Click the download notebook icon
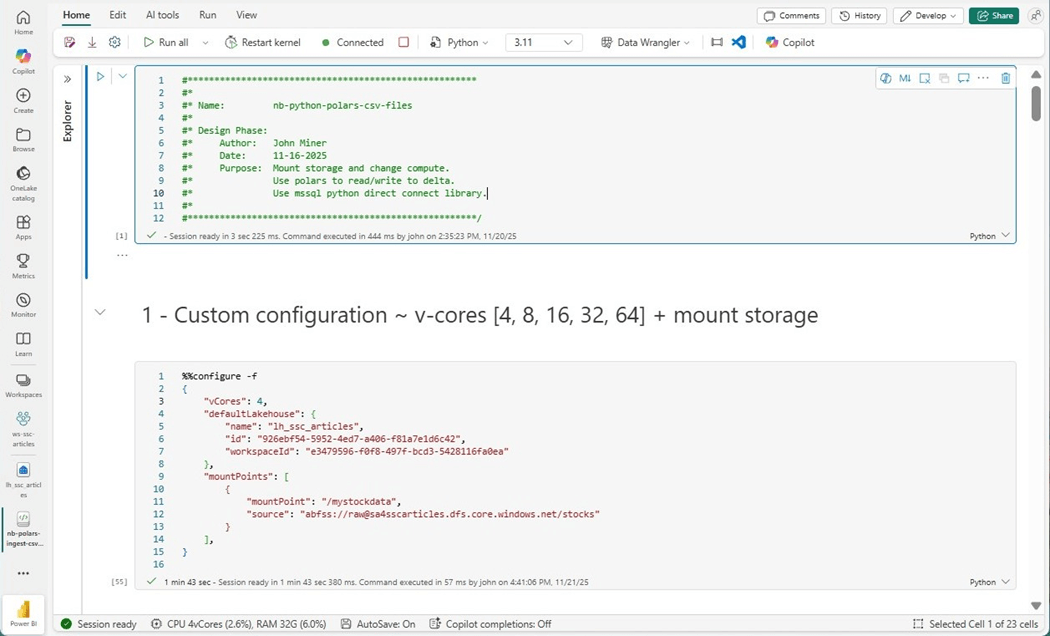The width and height of the screenshot is (1050, 636). click(x=92, y=42)
